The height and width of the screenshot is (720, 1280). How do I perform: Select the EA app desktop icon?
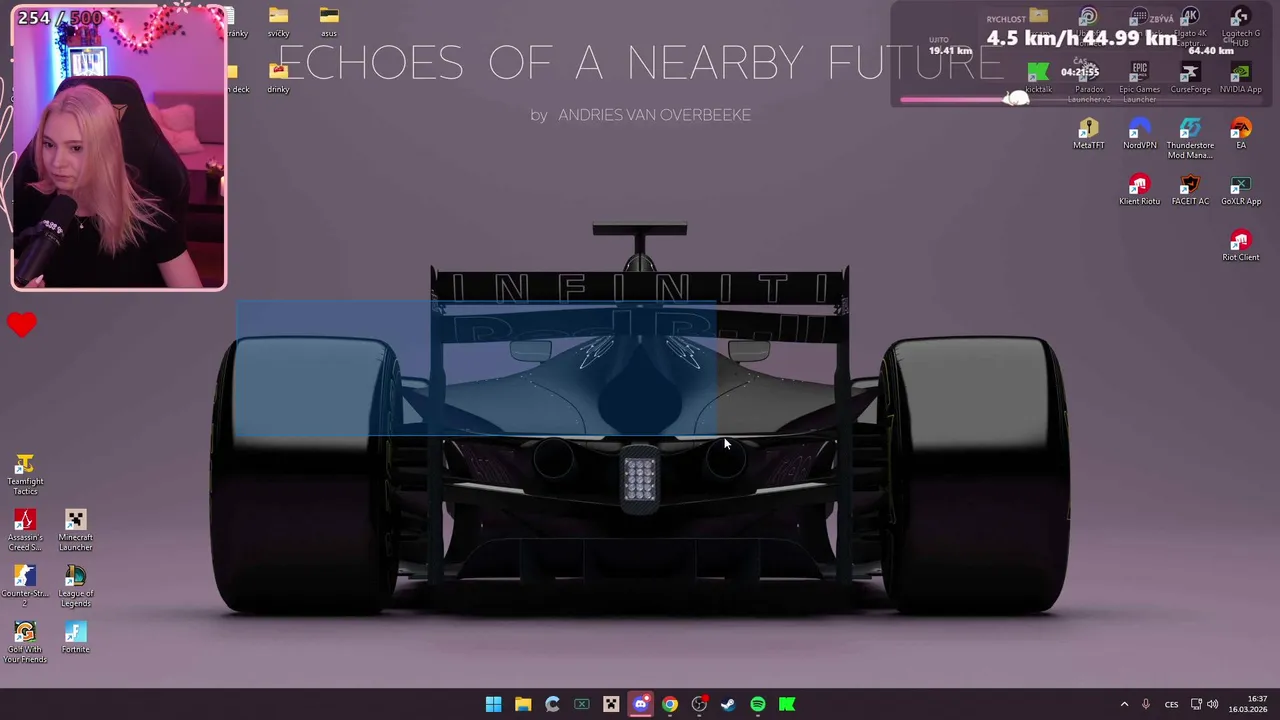[x=1240, y=134]
